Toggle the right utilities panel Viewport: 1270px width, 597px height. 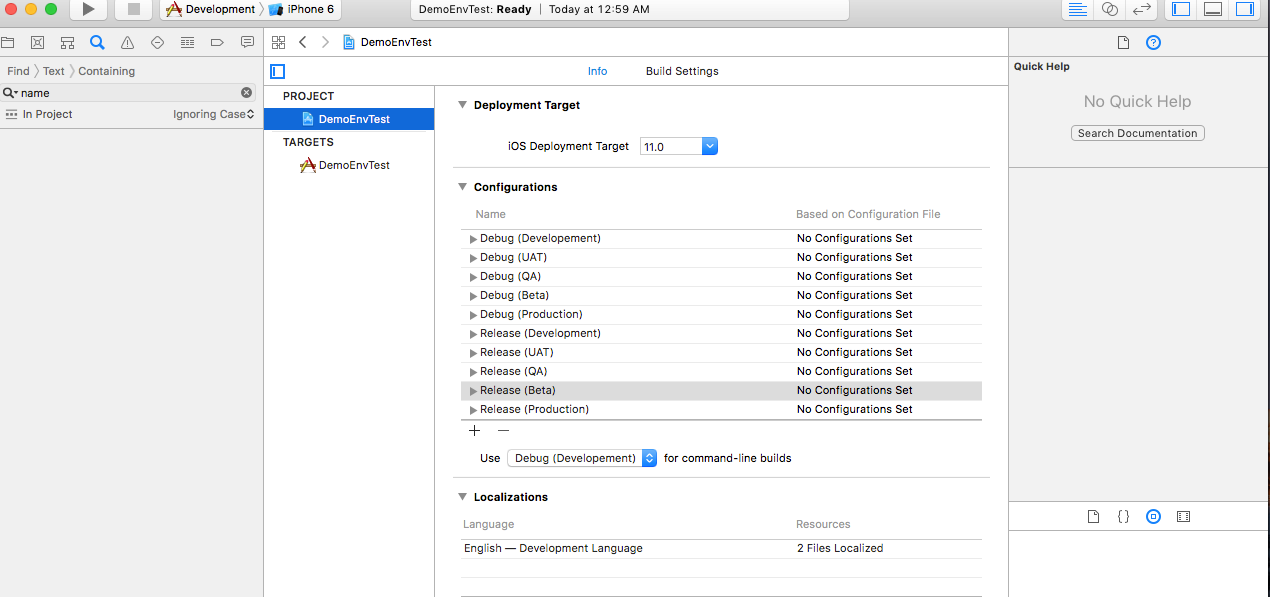click(1244, 9)
